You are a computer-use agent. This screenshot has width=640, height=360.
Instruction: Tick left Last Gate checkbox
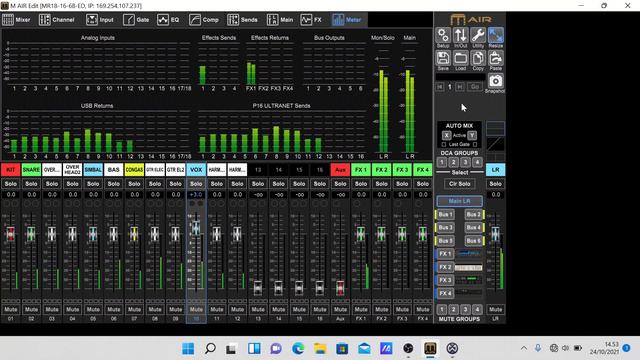tap(444, 144)
